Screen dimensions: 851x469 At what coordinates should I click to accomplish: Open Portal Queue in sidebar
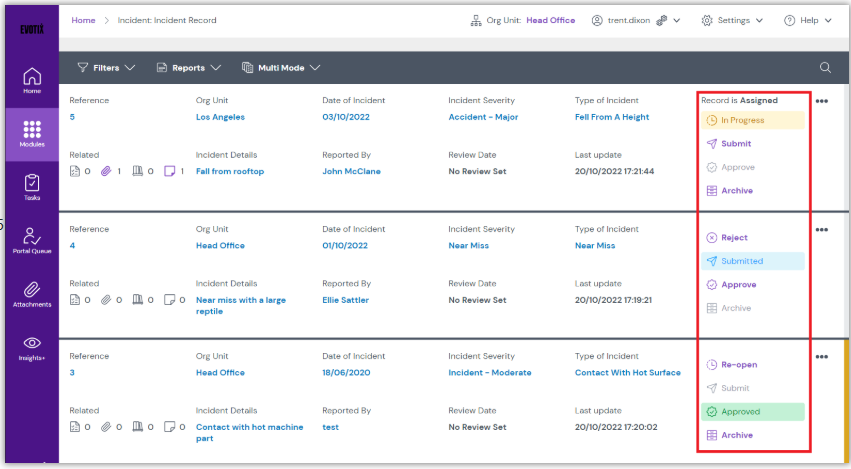click(32, 240)
